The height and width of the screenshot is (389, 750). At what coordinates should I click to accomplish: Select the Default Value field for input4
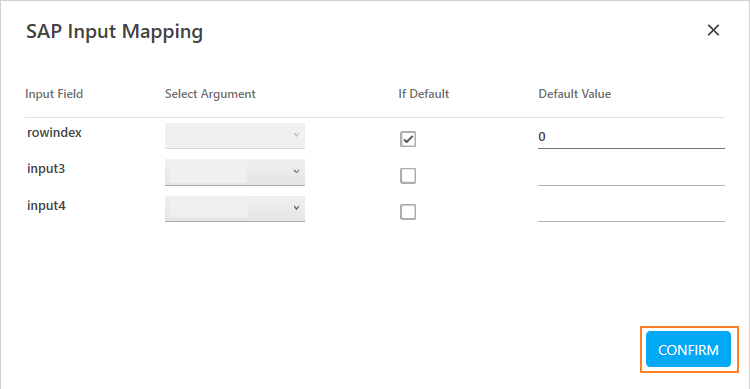tap(631, 210)
